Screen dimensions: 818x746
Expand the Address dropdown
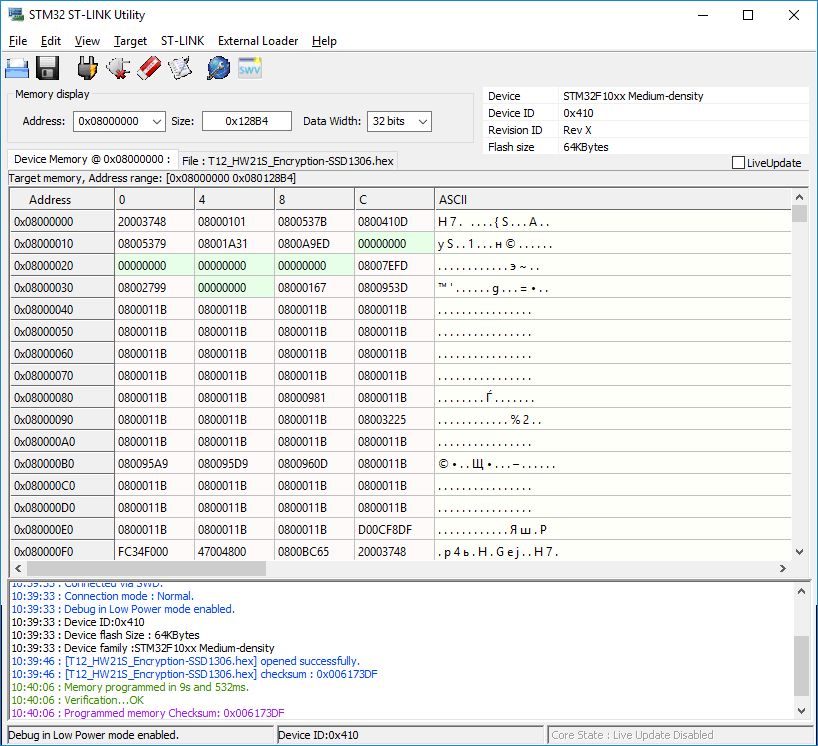pyautogui.click(x=156, y=121)
